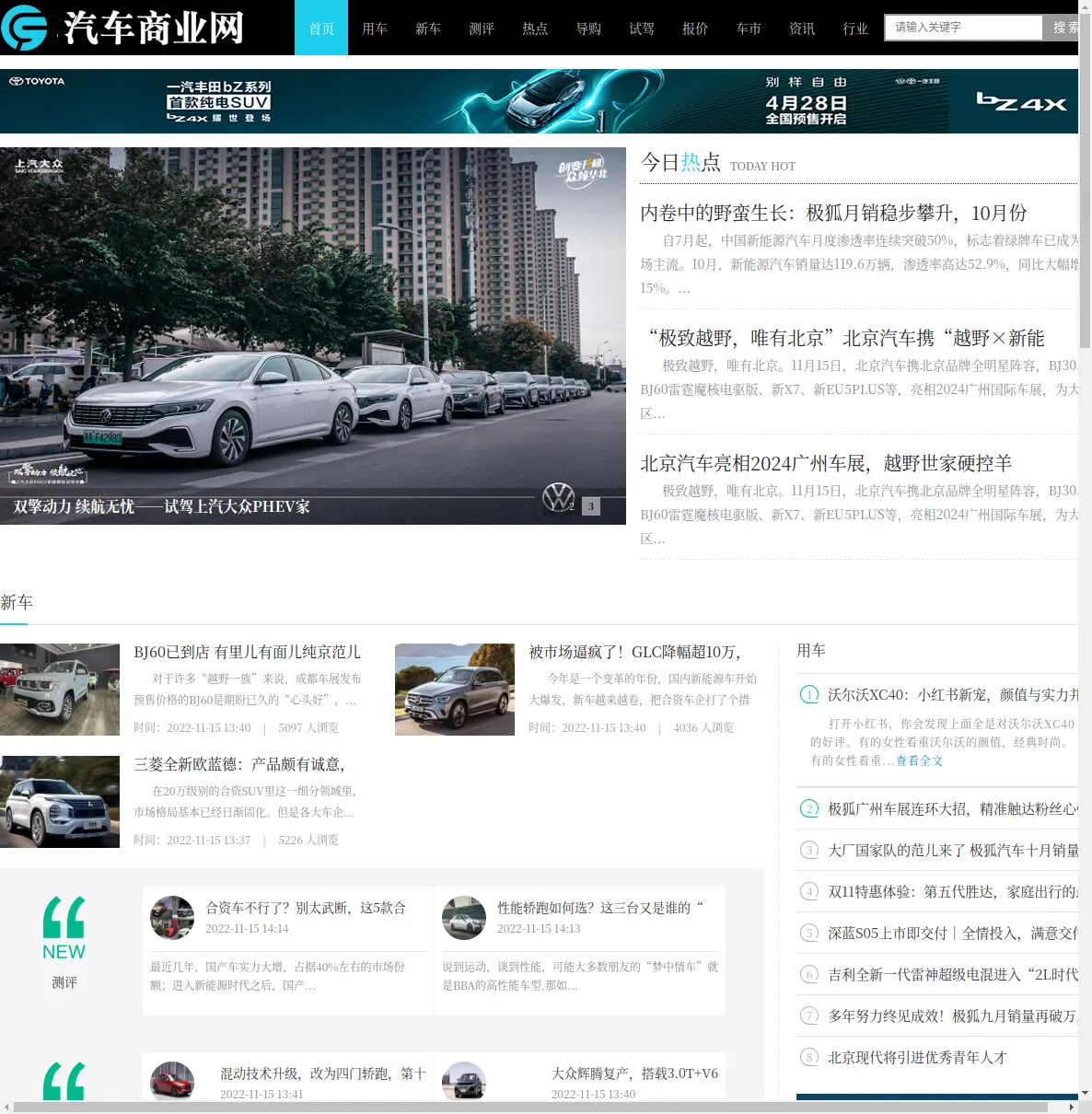Click the 新车 section heading
Image resolution: width=1092 pixels, height=1114 pixels.
pyautogui.click(x=17, y=602)
